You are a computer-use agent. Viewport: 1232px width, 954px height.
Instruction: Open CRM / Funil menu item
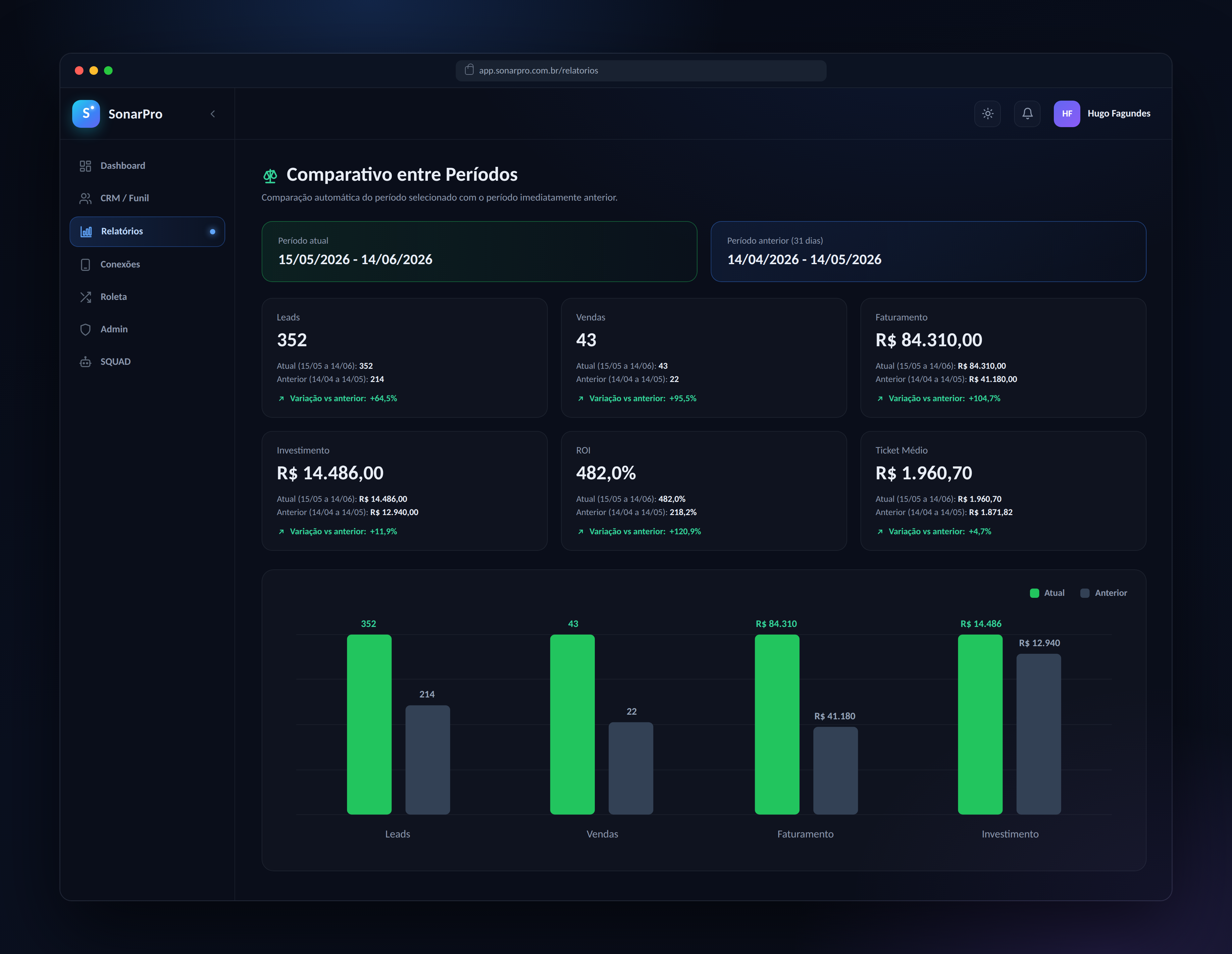(x=147, y=199)
